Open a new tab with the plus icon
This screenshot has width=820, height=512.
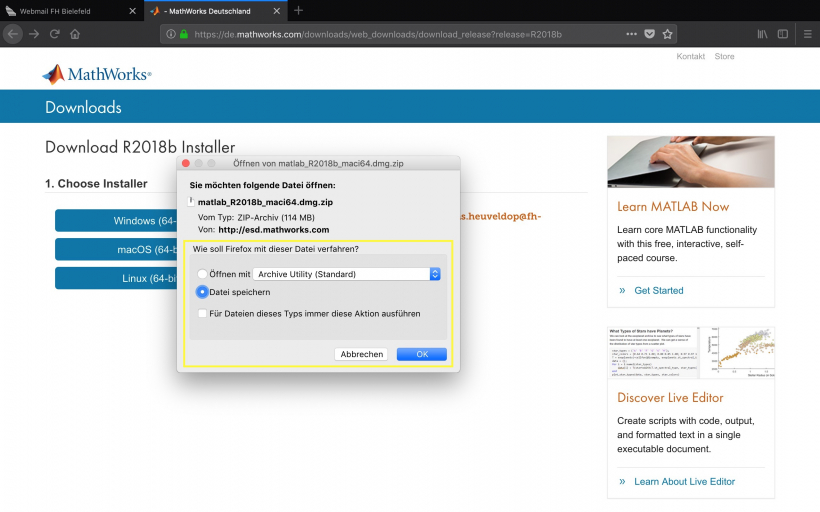[298, 10]
